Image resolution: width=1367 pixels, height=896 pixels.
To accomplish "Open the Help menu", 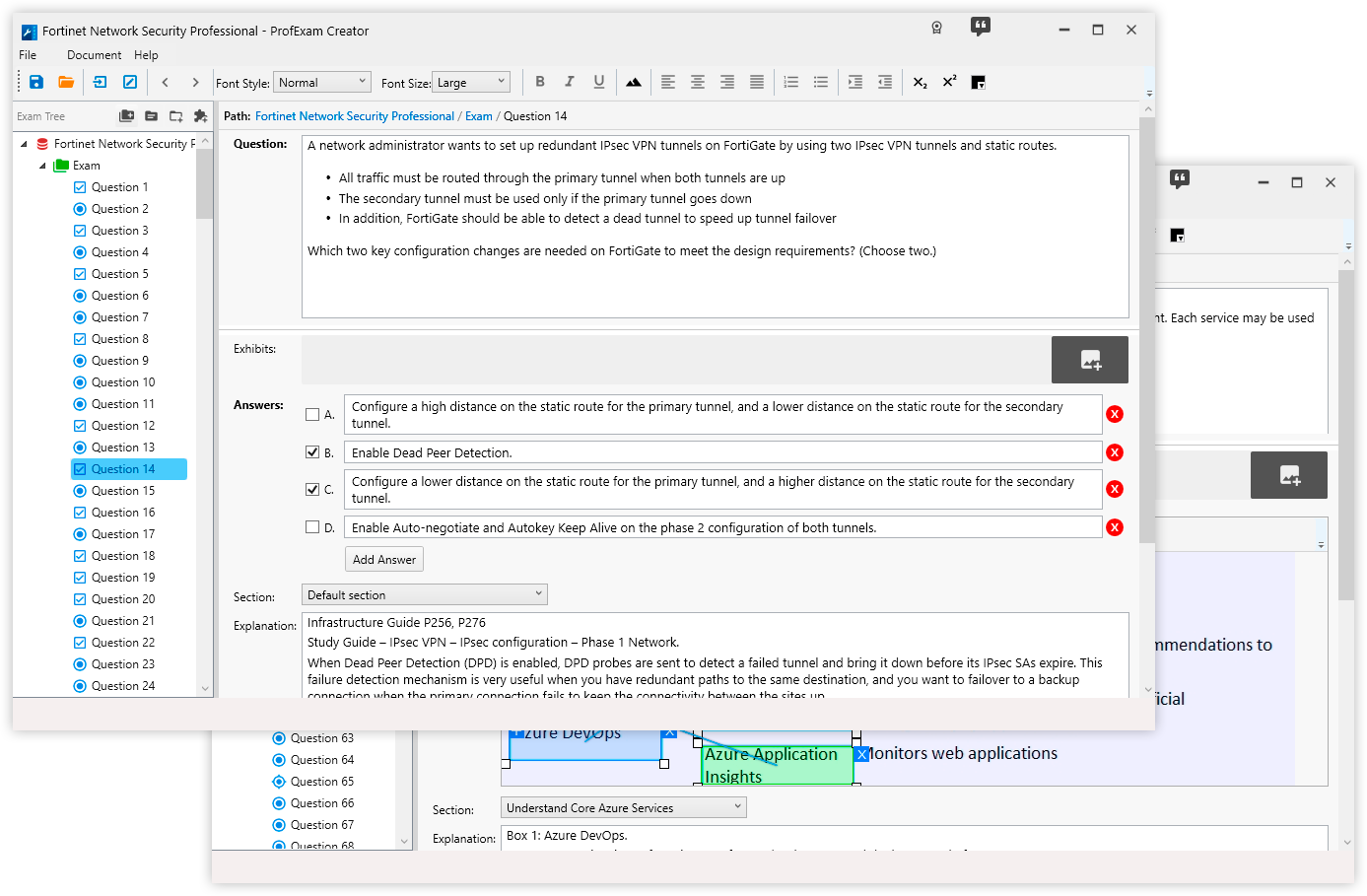I will coord(146,55).
